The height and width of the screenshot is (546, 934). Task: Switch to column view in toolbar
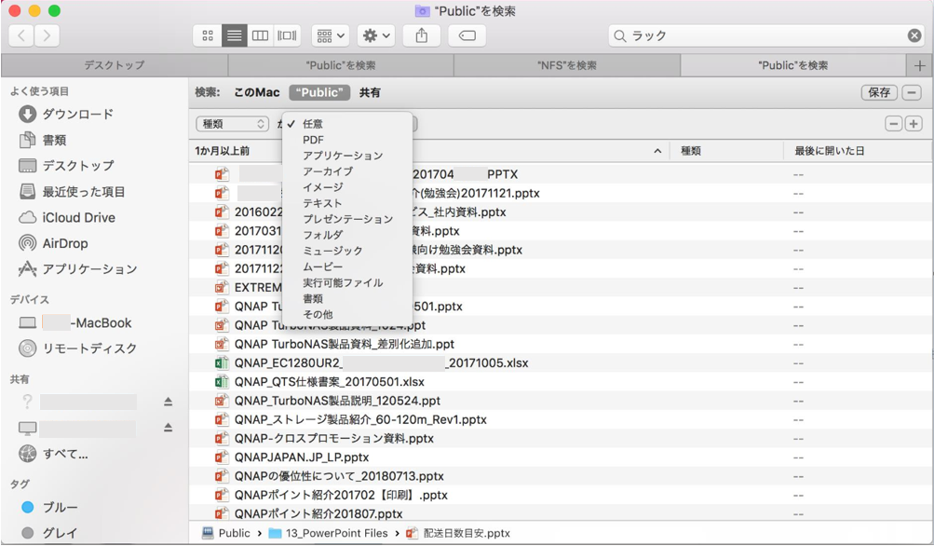point(260,35)
